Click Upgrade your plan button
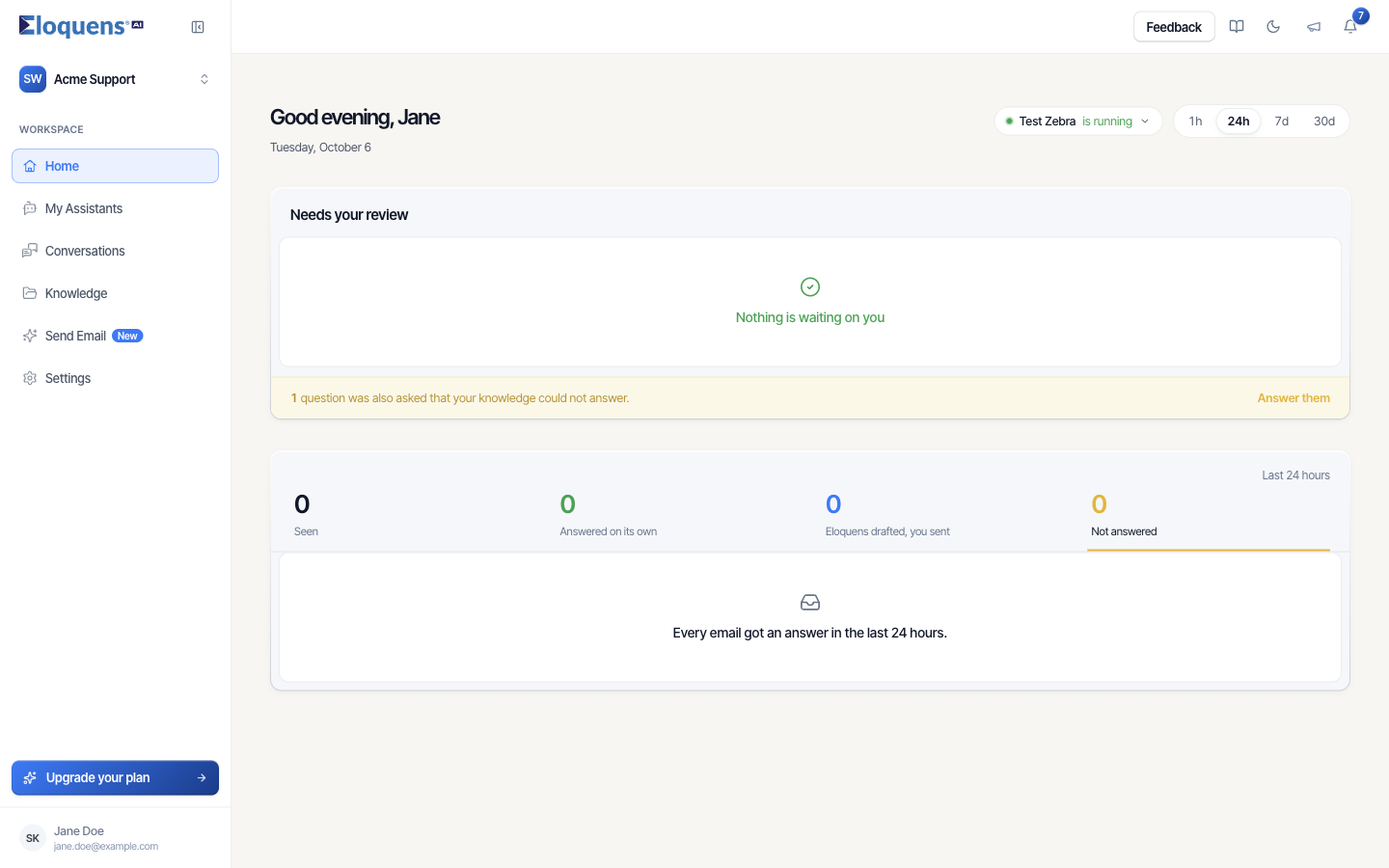Image resolution: width=1389 pixels, height=868 pixels. click(x=115, y=777)
